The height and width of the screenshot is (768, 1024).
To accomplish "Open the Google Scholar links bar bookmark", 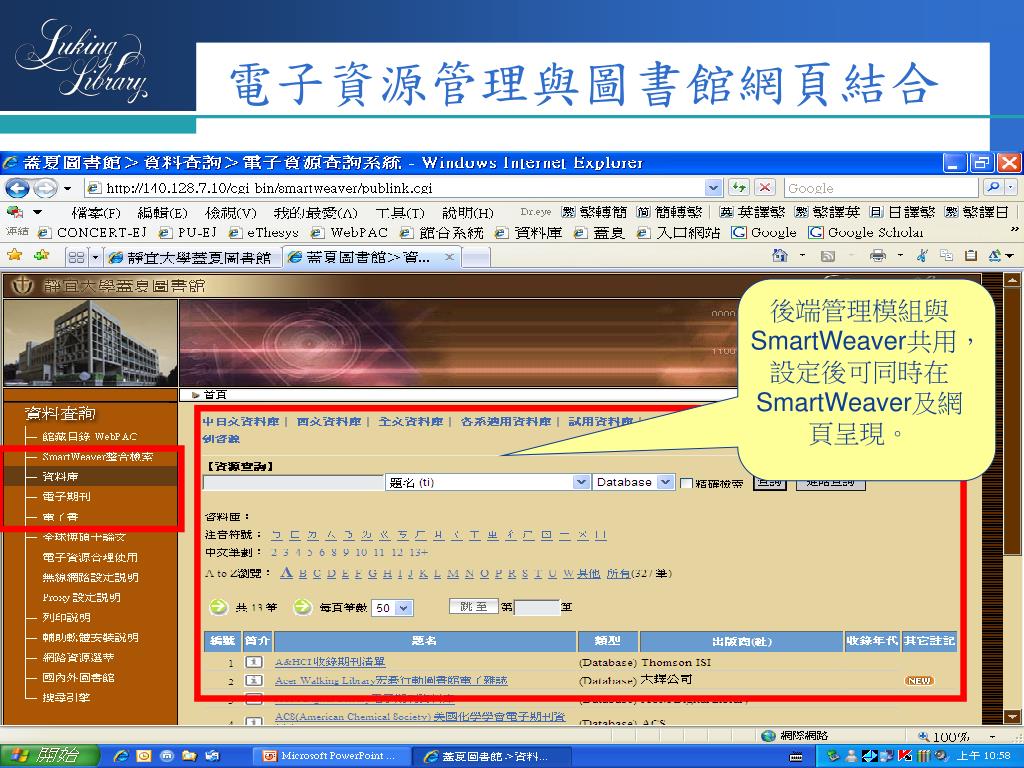I will (x=866, y=232).
